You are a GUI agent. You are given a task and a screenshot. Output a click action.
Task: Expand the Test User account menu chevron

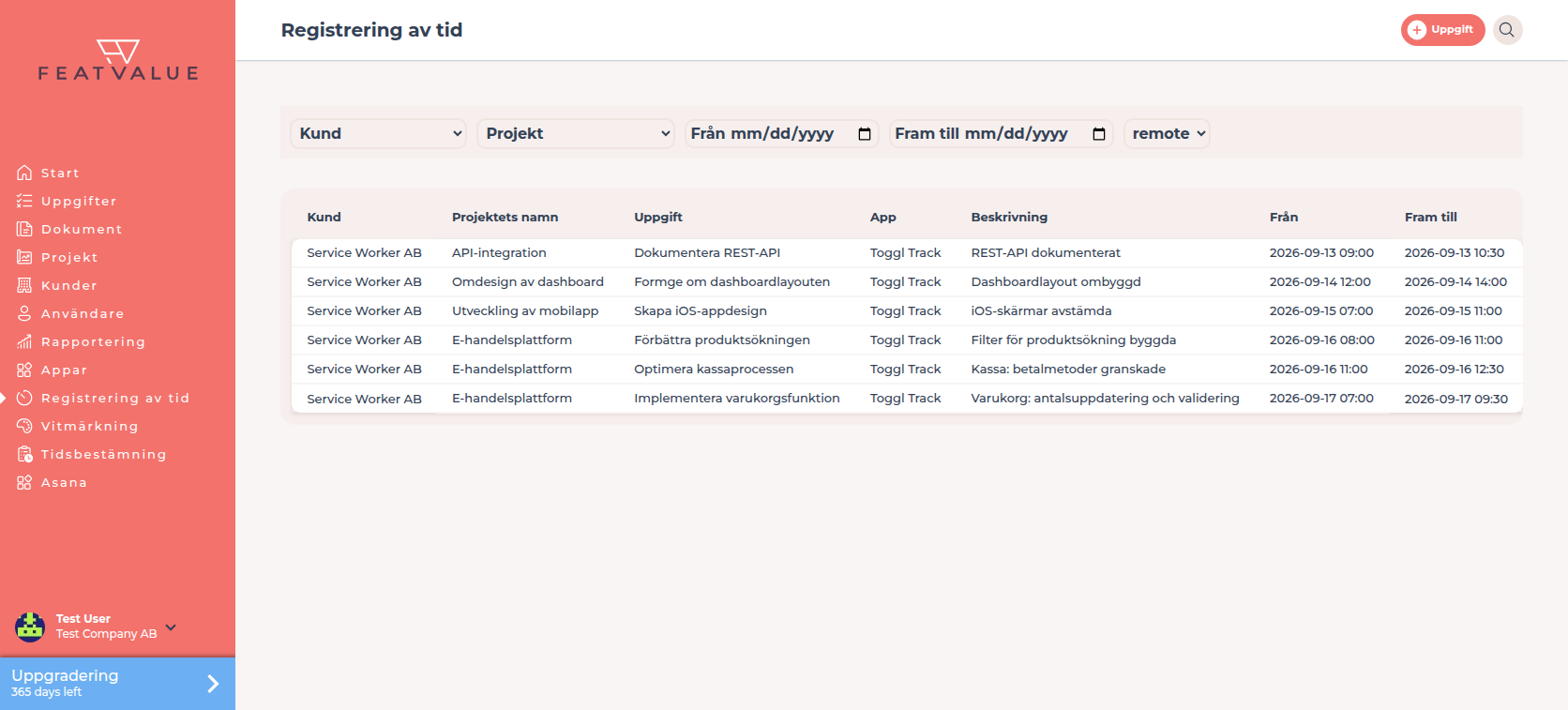[171, 627]
